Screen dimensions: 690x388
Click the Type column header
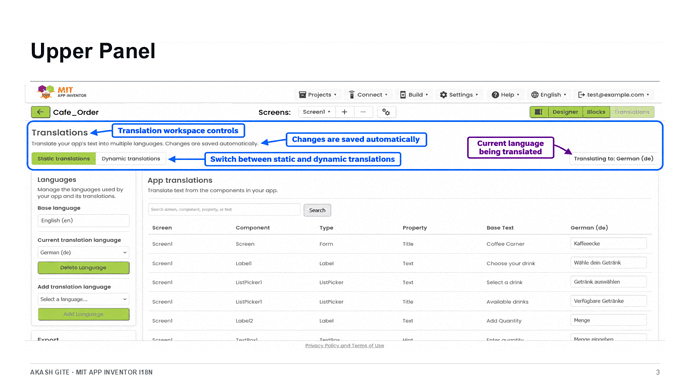click(x=326, y=228)
